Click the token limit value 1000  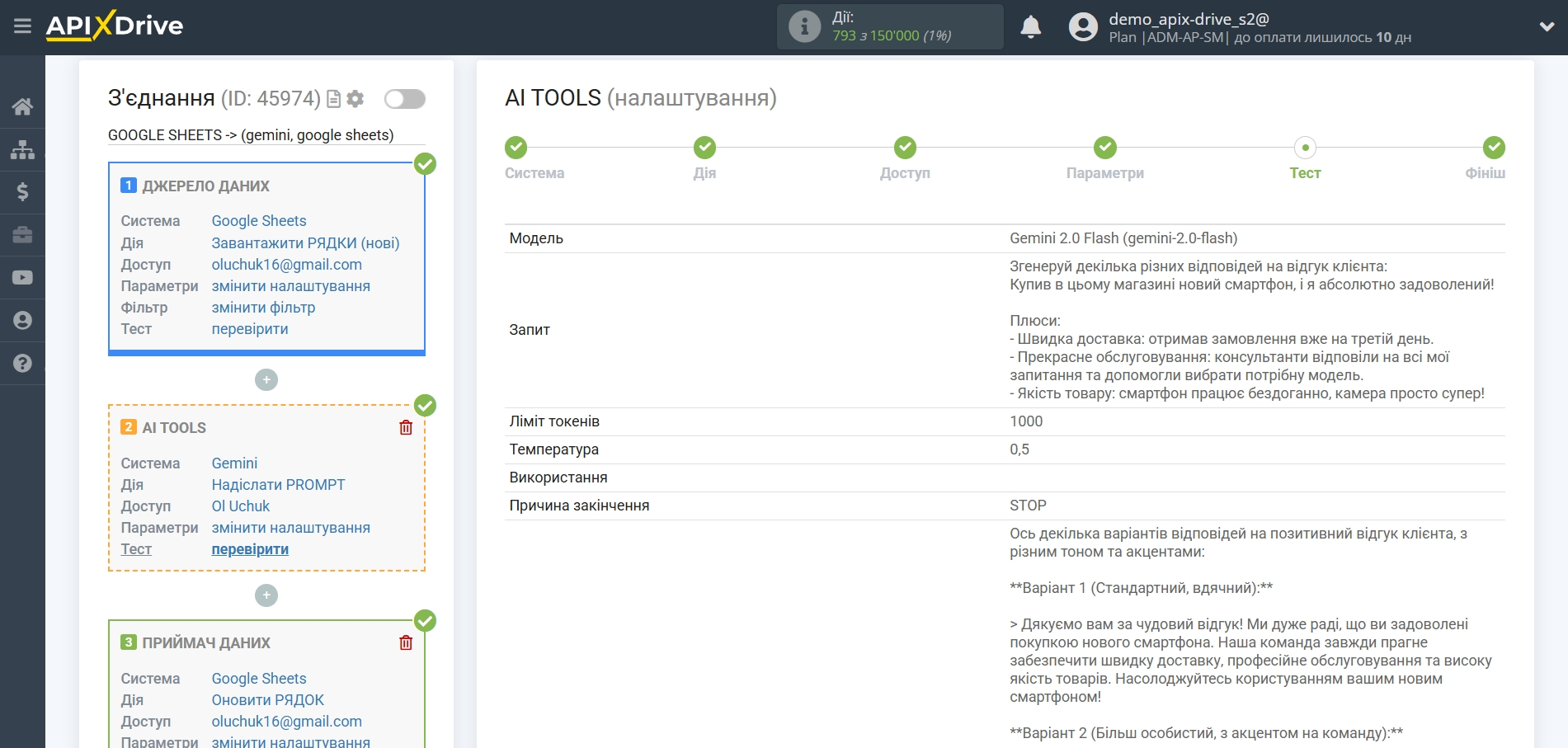(x=1026, y=421)
